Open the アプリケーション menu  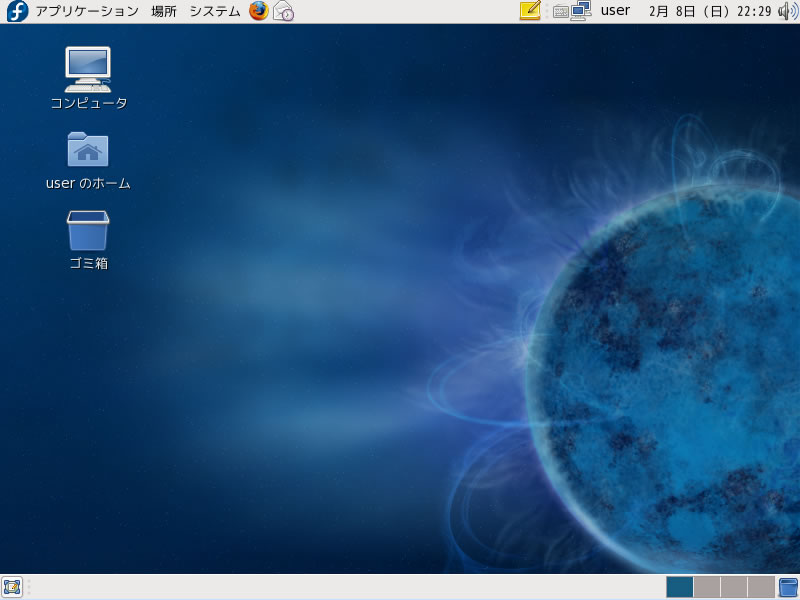(87, 11)
